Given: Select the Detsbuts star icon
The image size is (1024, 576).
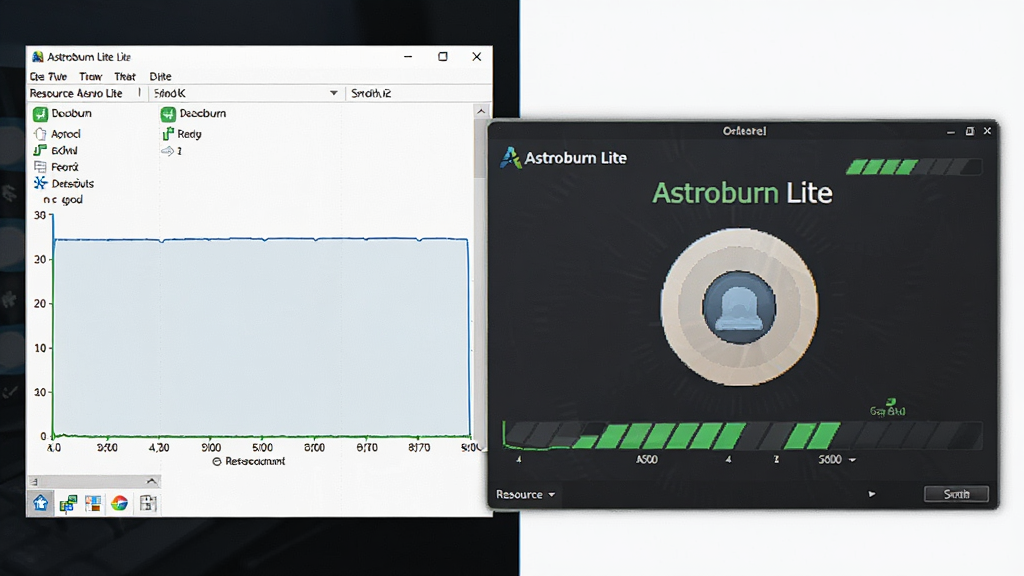Looking at the screenshot, I should [x=40, y=183].
